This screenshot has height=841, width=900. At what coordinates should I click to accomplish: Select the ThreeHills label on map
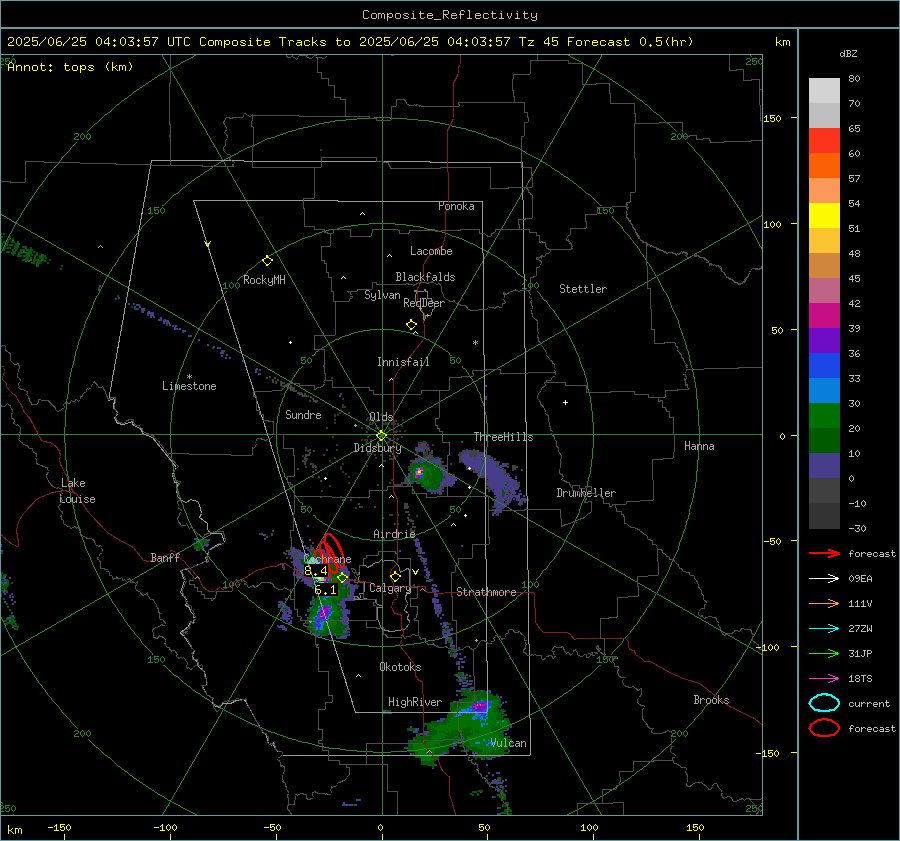pyautogui.click(x=503, y=437)
